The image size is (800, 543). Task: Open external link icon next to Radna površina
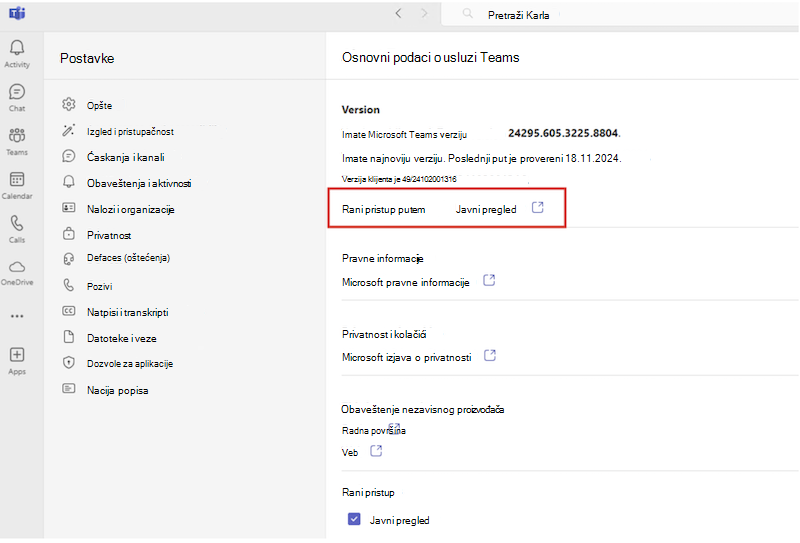(394, 427)
